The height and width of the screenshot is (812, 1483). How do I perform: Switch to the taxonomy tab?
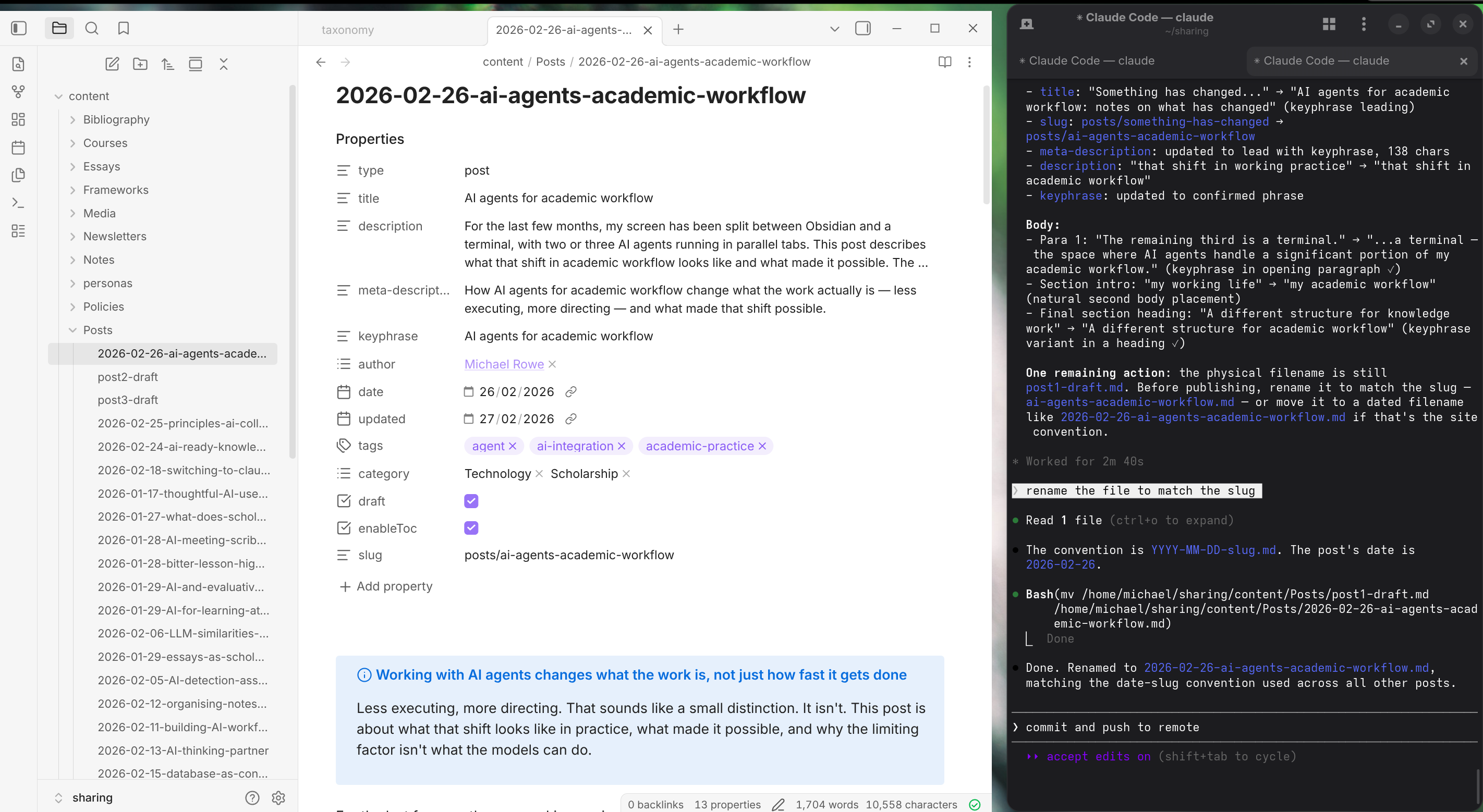[x=347, y=29]
